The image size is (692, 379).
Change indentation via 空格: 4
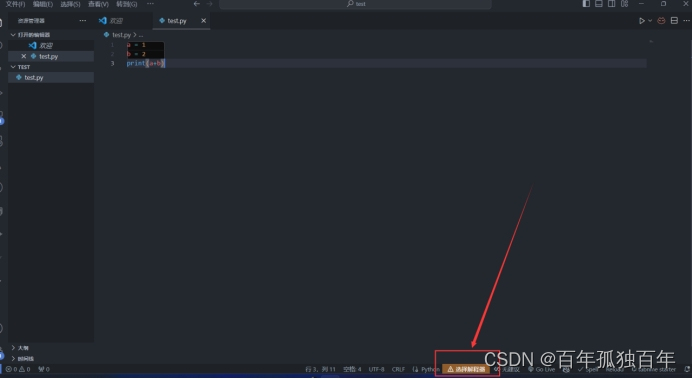(x=352, y=369)
